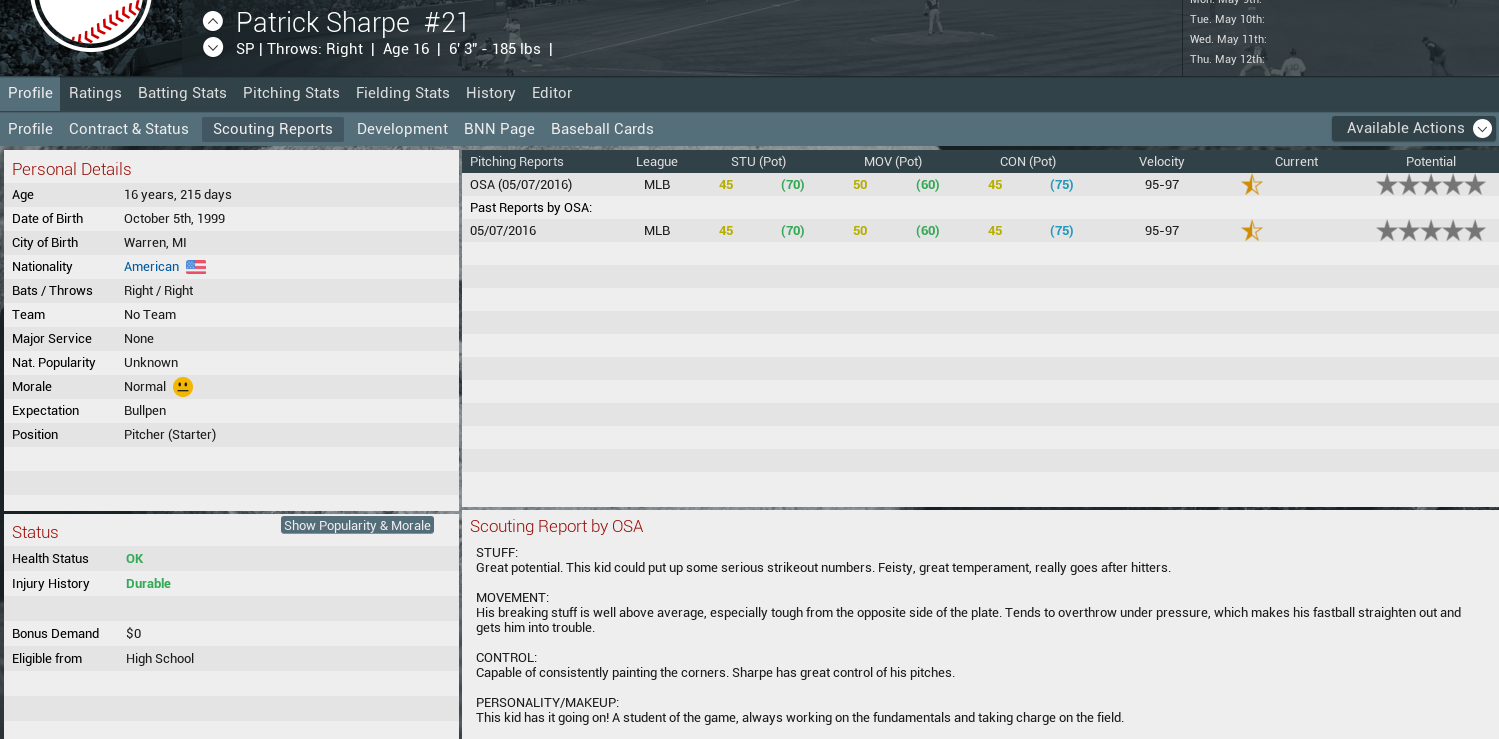The width and height of the screenshot is (1499, 739).
Task: Click the yellow morale face icon
Action: [183, 387]
